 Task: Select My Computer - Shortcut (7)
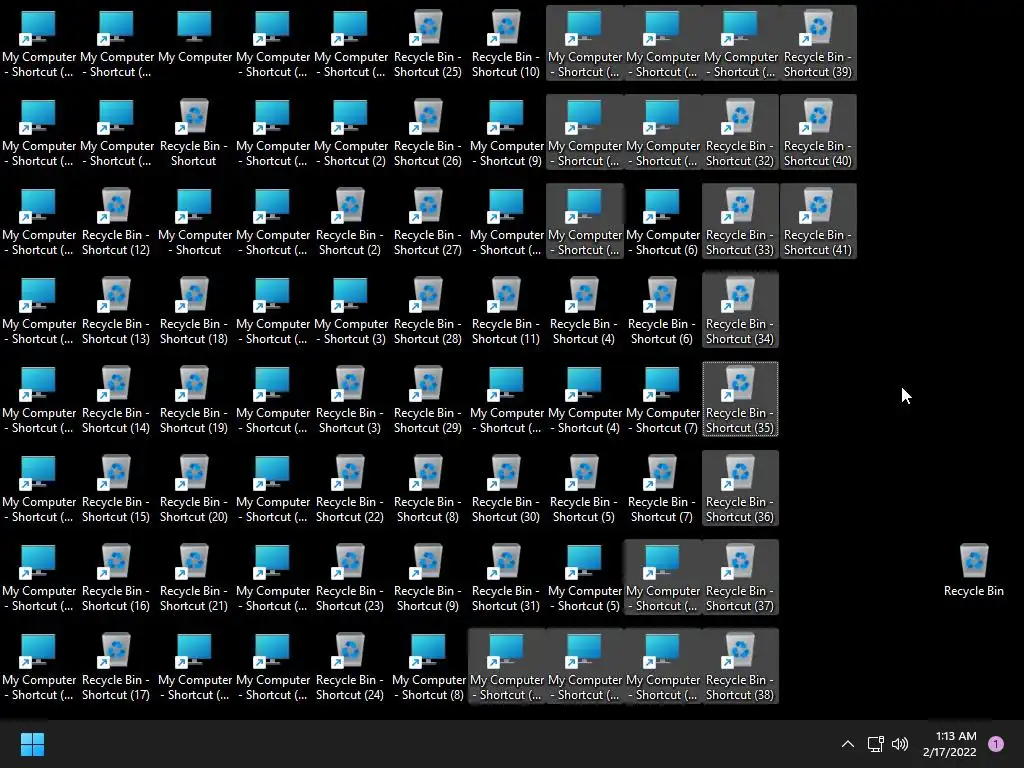(662, 400)
